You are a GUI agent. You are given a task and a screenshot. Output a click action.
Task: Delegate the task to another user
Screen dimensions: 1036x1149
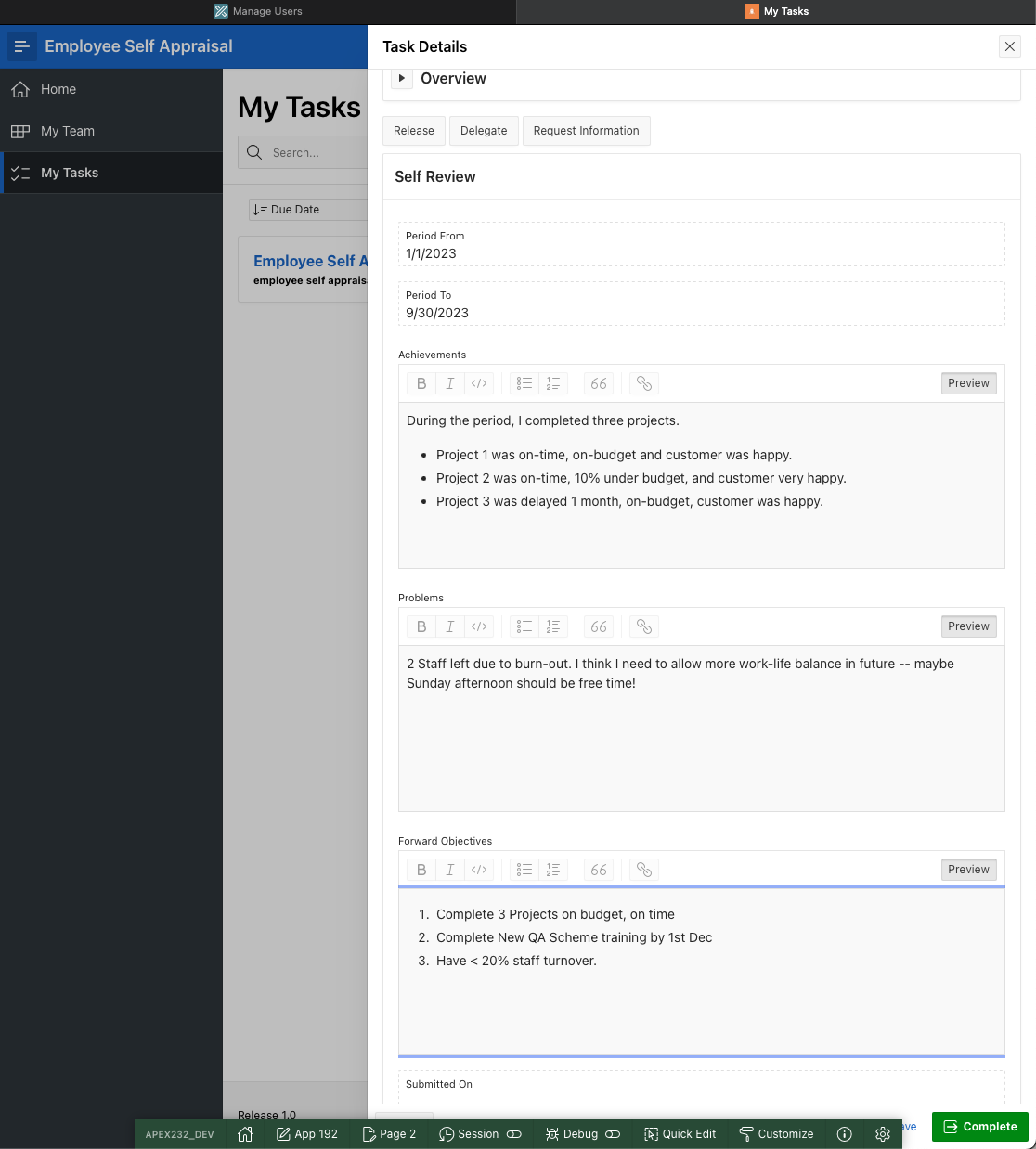pyautogui.click(x=484, y=131)
